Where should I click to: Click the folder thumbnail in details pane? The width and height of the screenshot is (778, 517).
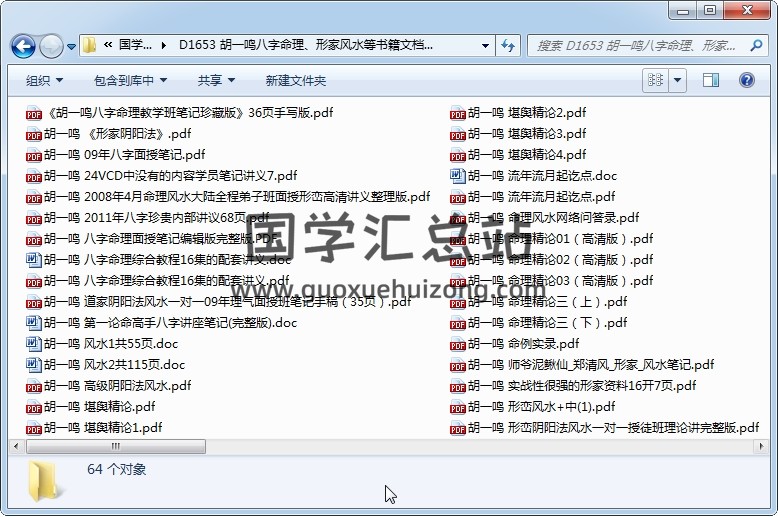tap(44, 481)
